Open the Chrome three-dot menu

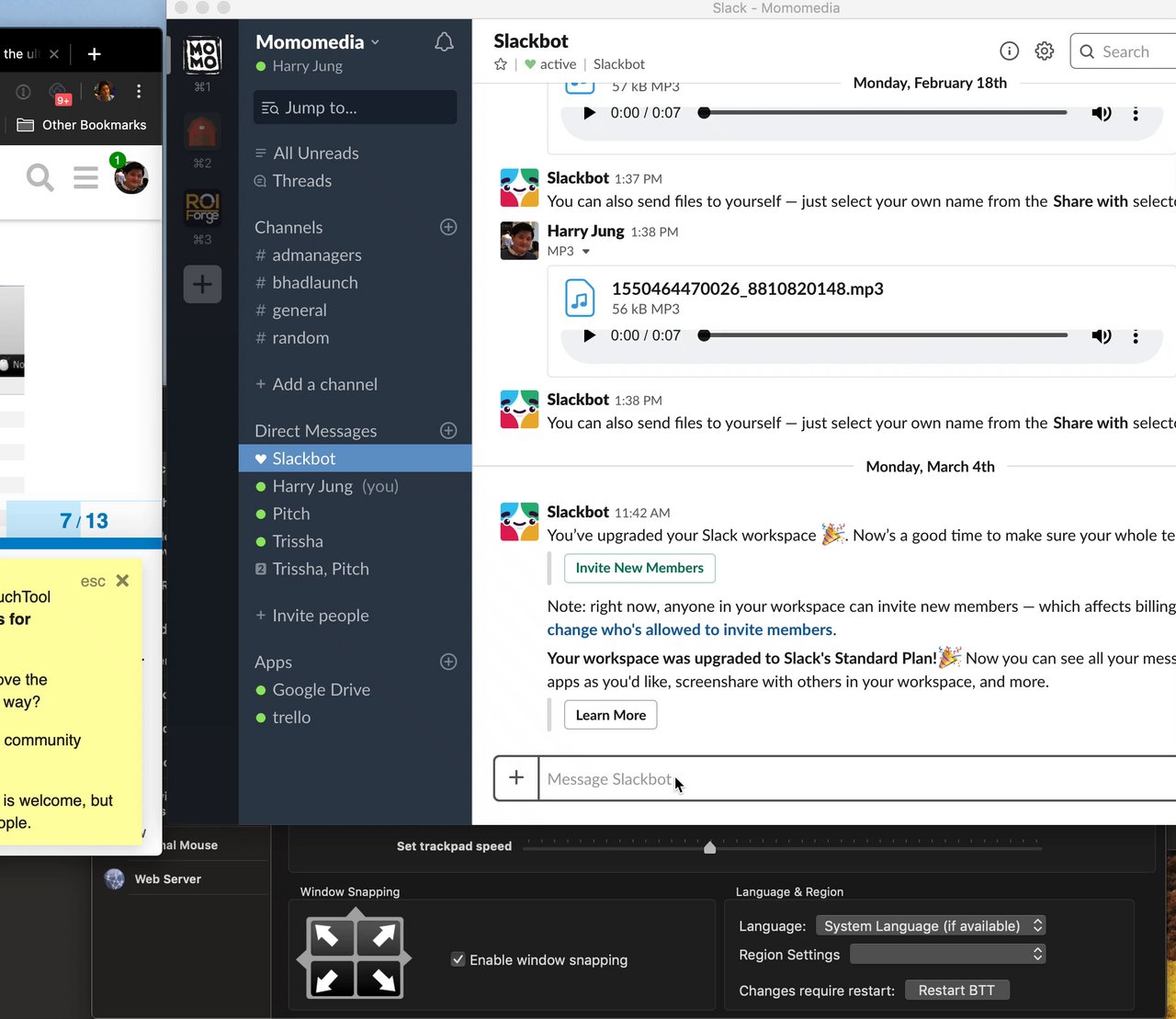(139, 91)
